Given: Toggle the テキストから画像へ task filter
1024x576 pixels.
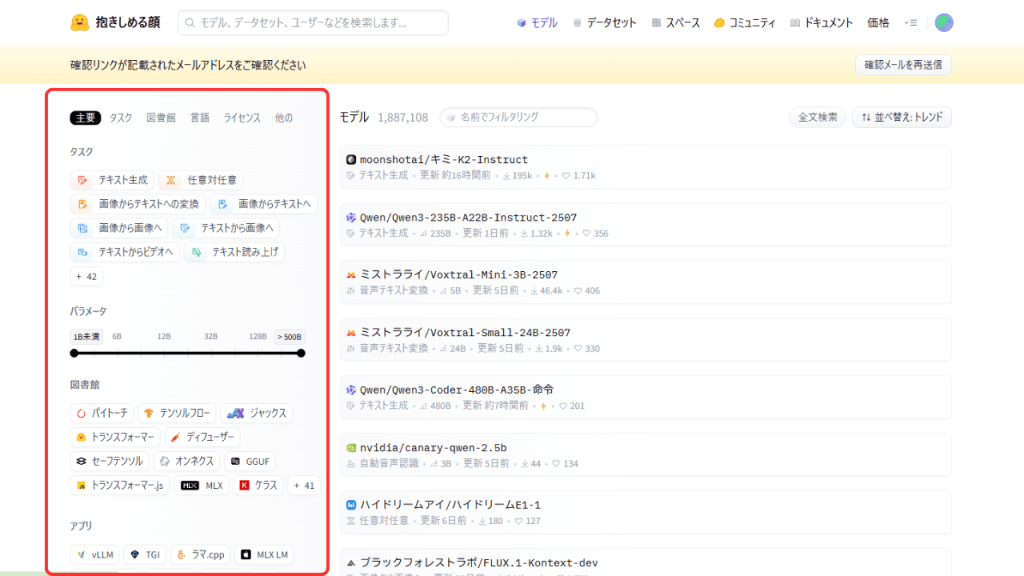Looking at the screenshot, I should [x=226, y=228].
